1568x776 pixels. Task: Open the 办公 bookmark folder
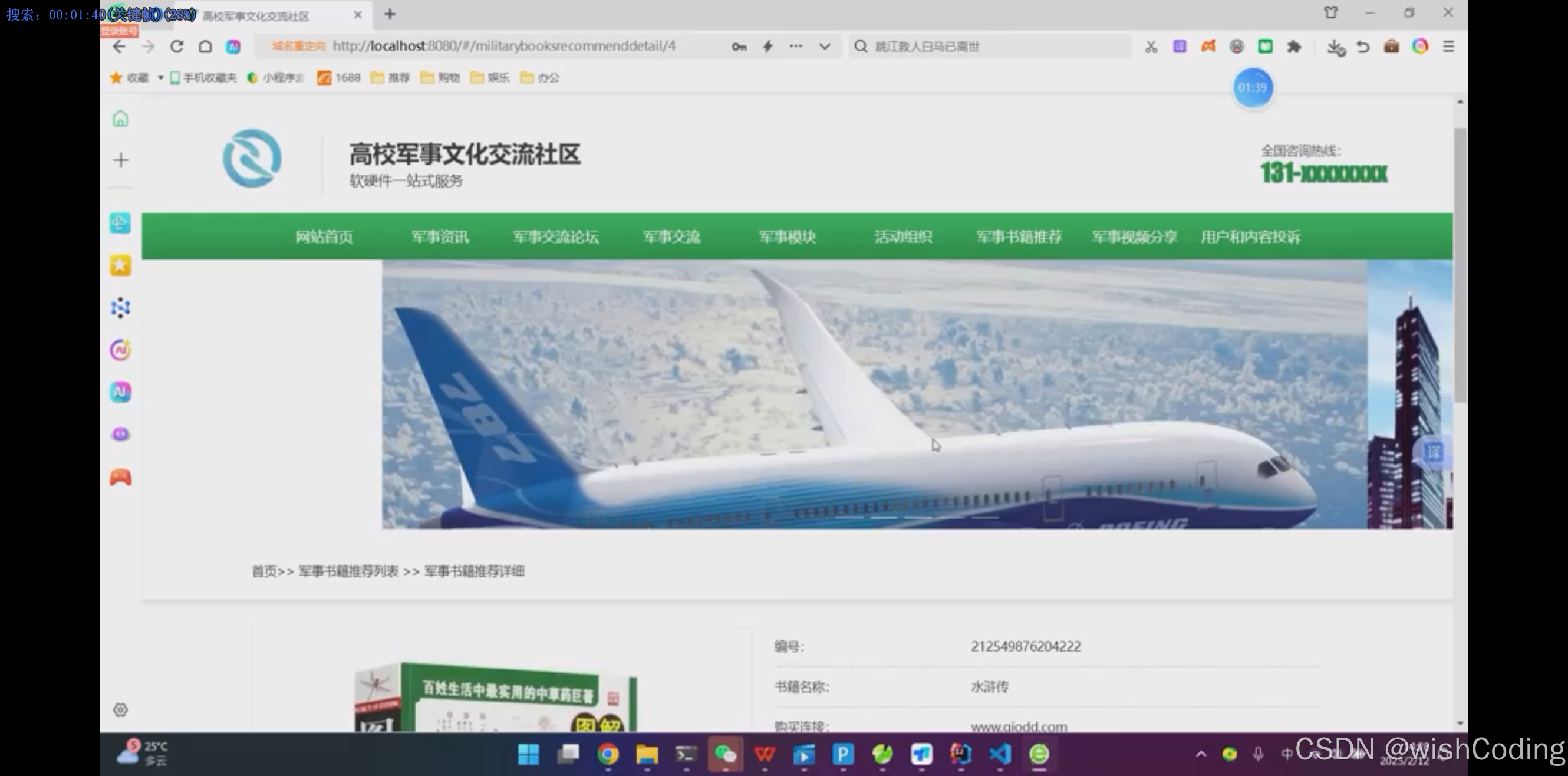point(540,77)
